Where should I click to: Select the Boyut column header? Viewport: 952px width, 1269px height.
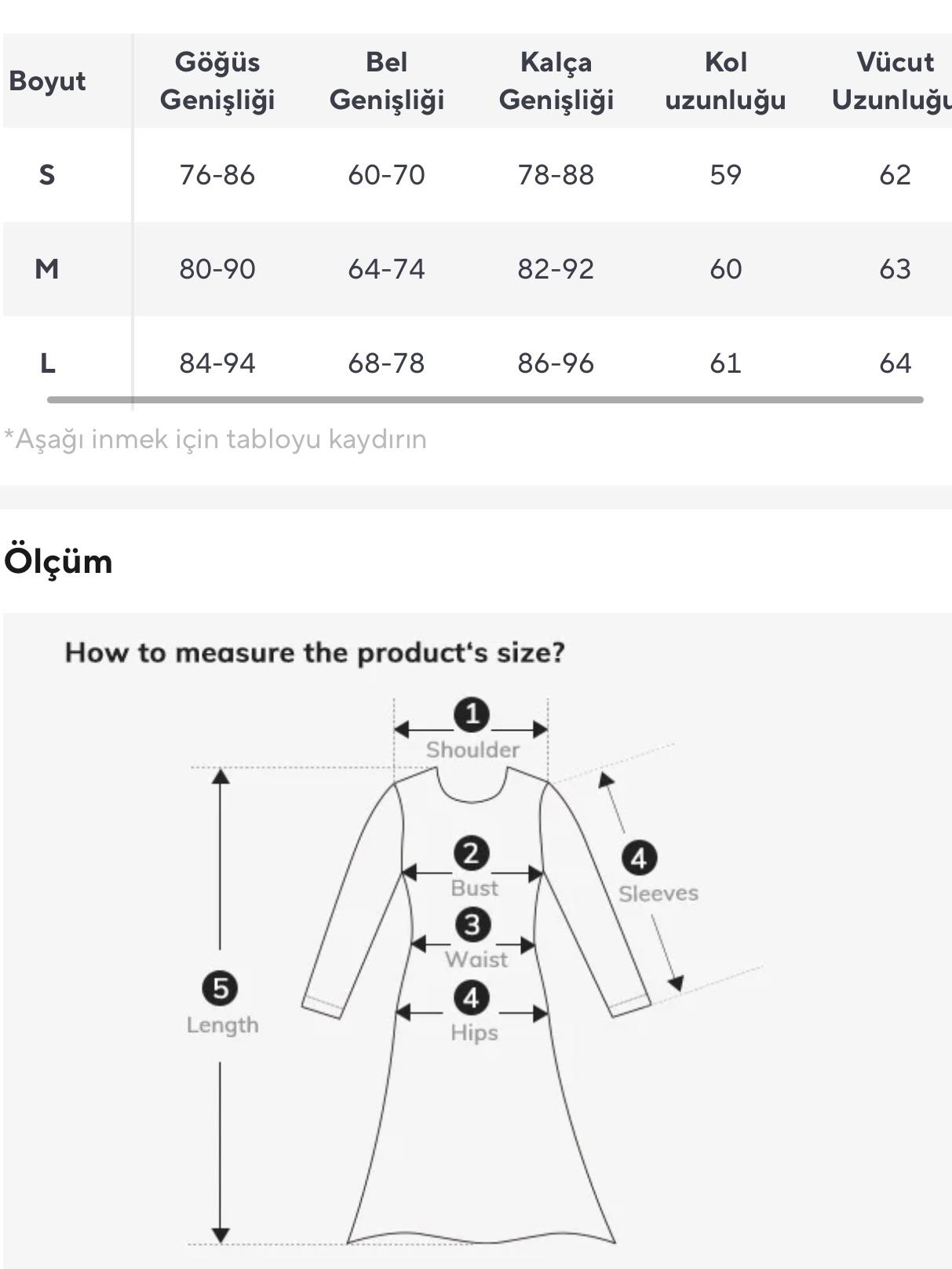[47, 81]
